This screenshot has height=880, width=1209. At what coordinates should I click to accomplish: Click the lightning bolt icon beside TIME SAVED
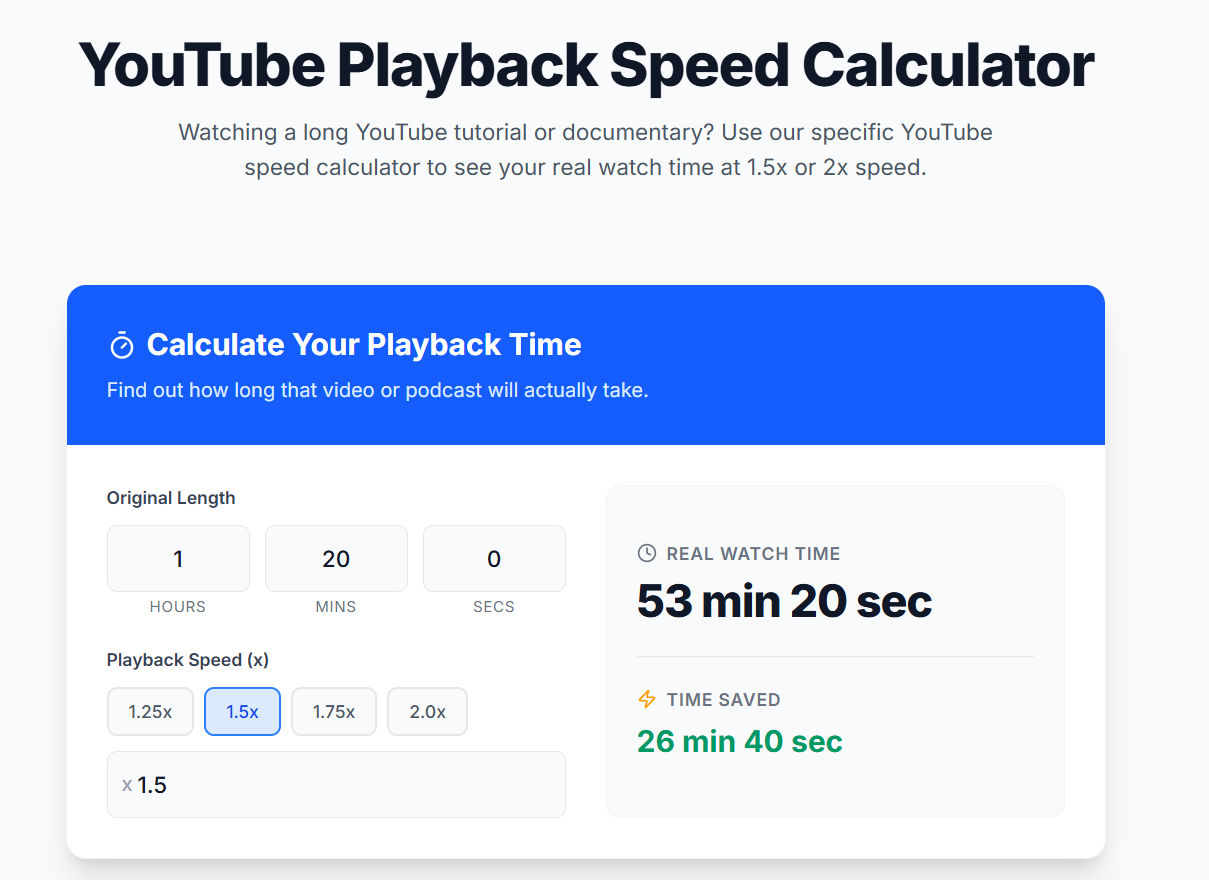click(647, 699)
